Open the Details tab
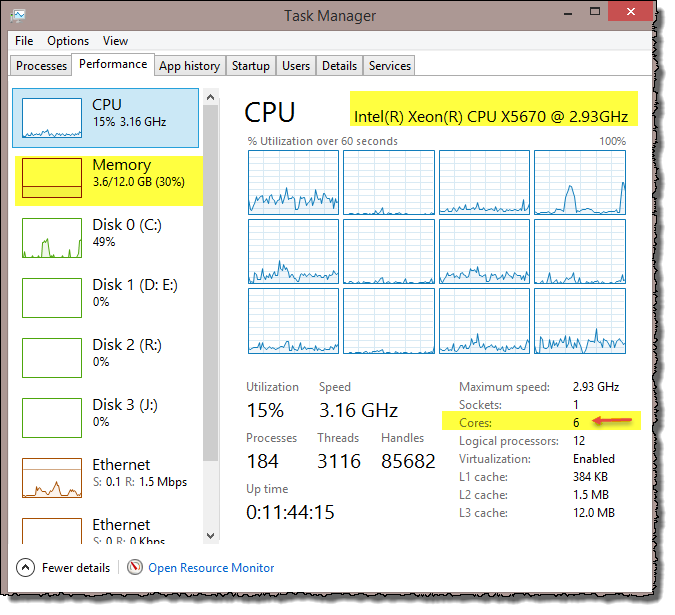Screen dimensions: 675x615 point(339,66)
